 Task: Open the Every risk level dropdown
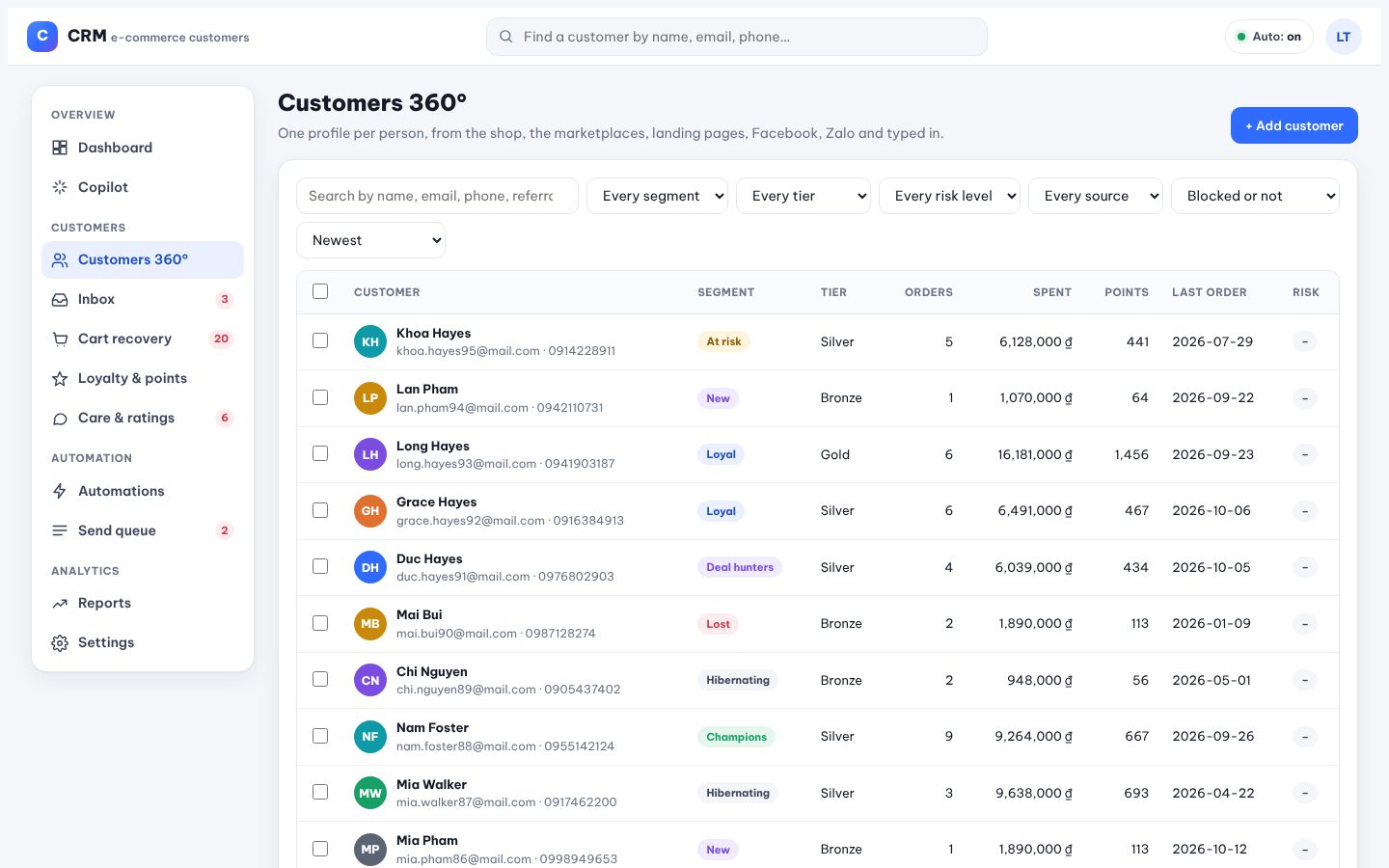tap(949, 196)
